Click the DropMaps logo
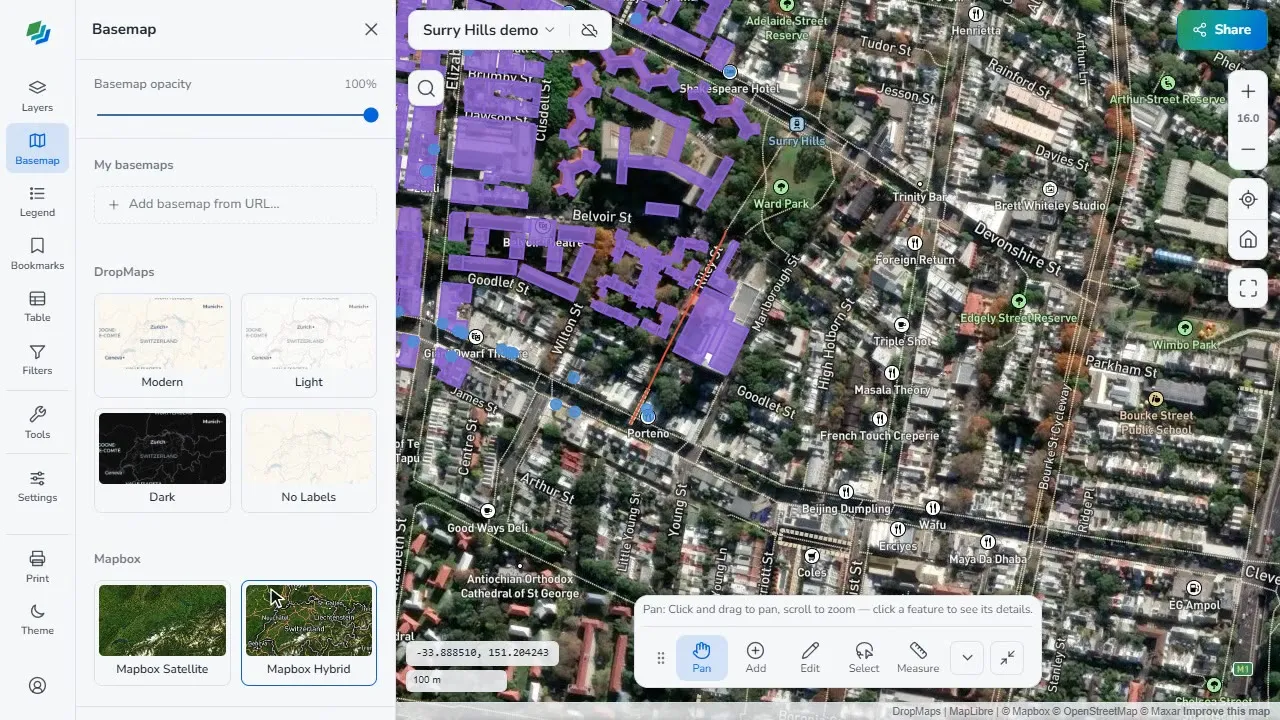 pos(38,33)
